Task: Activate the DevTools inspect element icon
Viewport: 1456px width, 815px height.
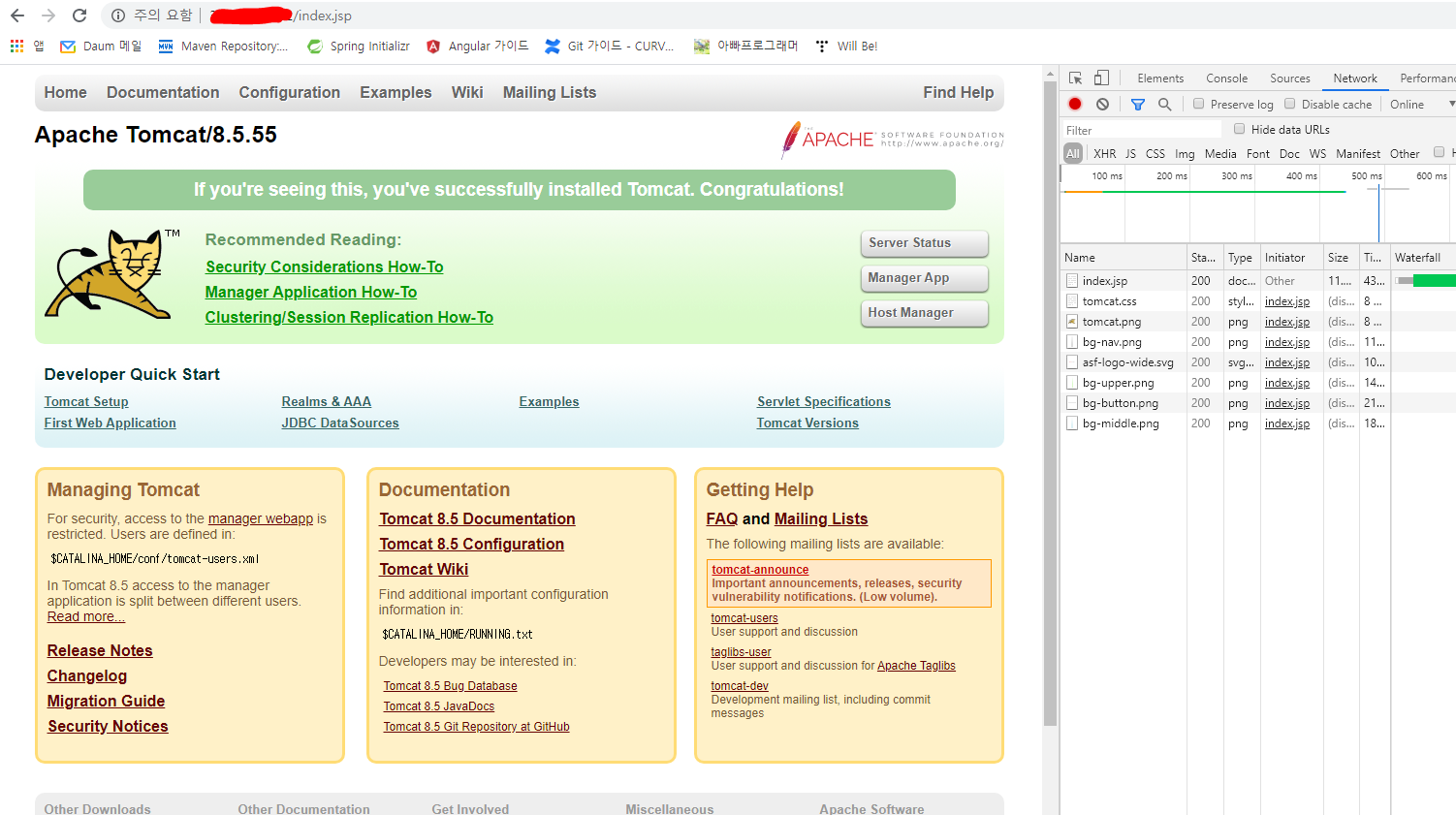Action: click(1076, 78)
